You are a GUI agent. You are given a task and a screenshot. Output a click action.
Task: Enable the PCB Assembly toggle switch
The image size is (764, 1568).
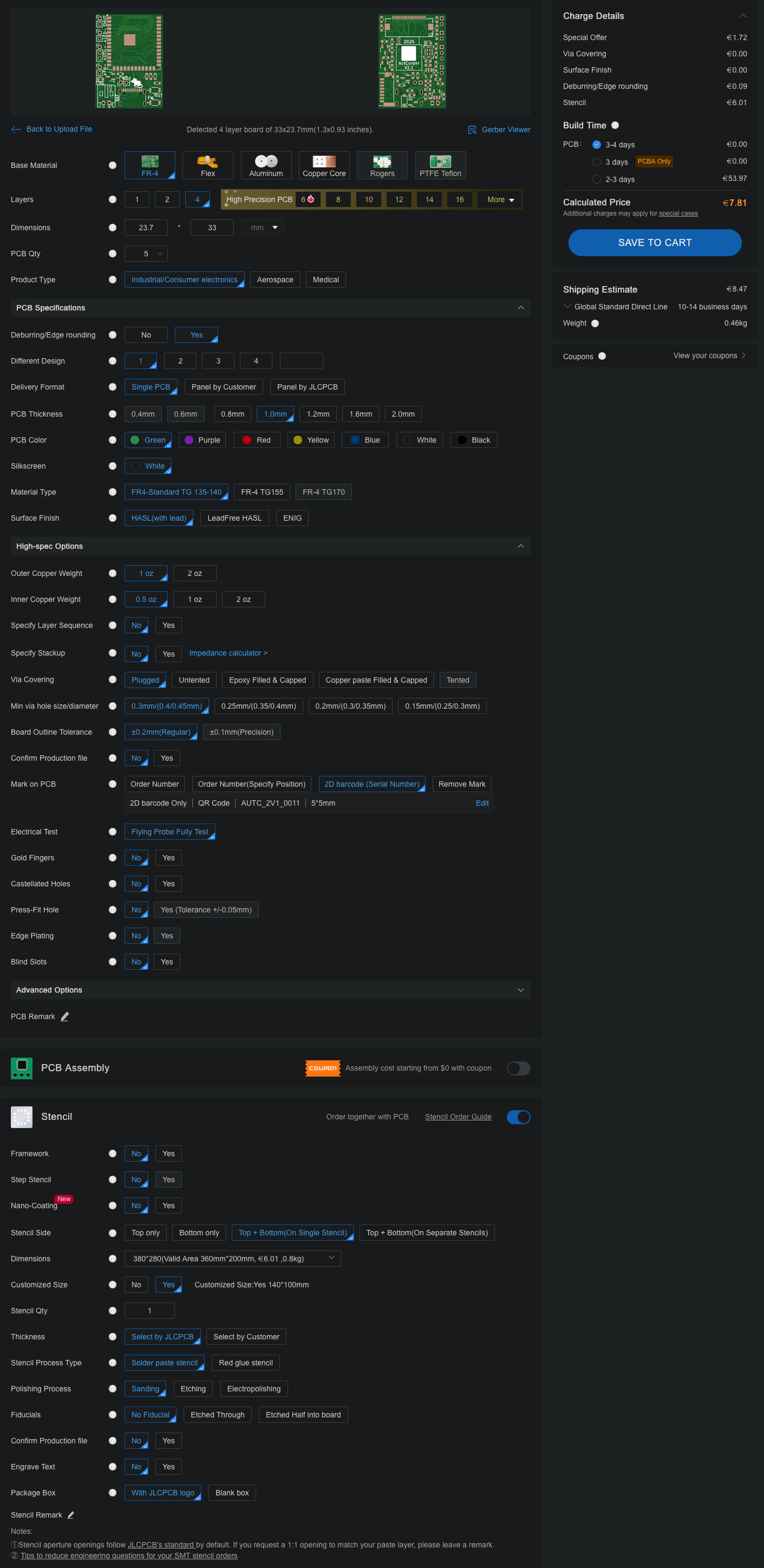click(518, 1068)
